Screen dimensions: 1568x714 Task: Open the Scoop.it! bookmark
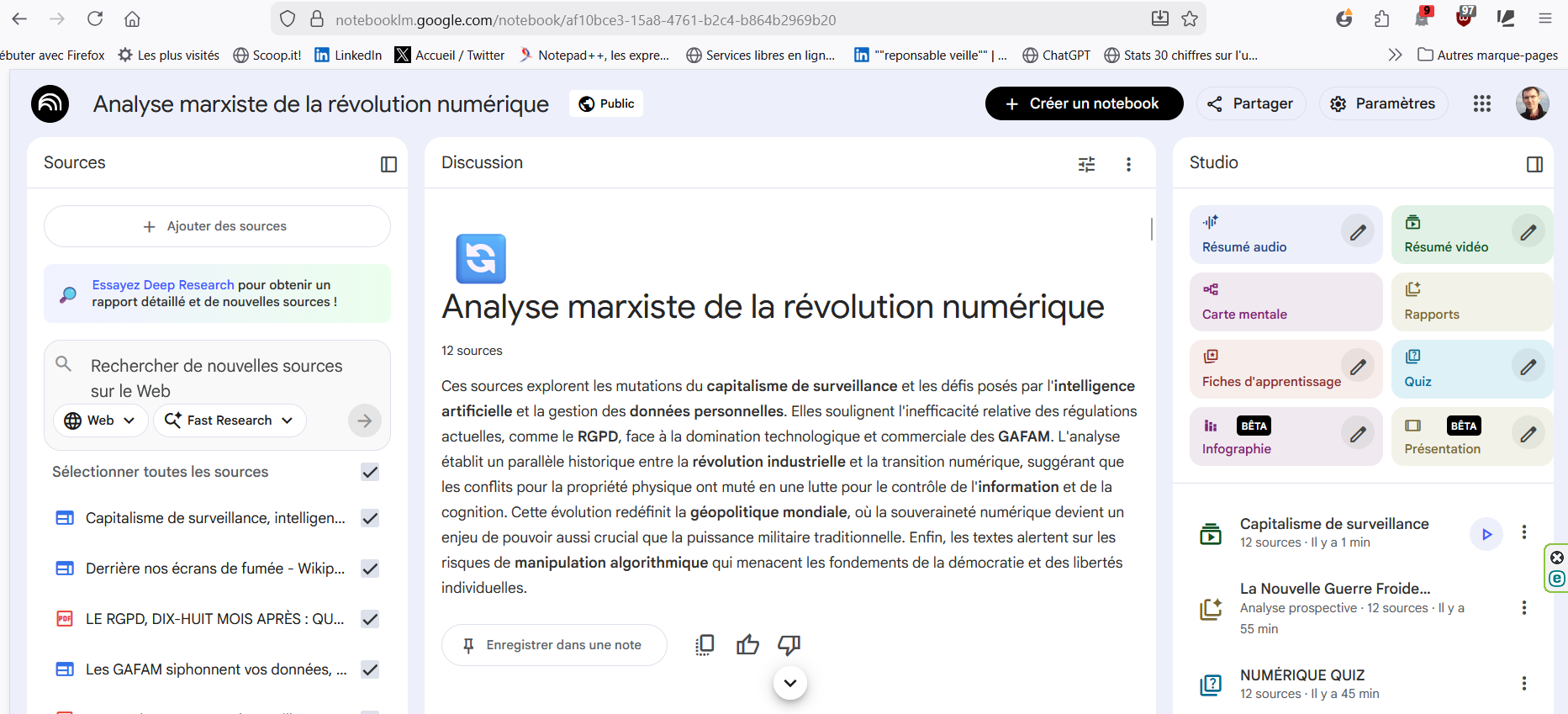coord(267,55)
